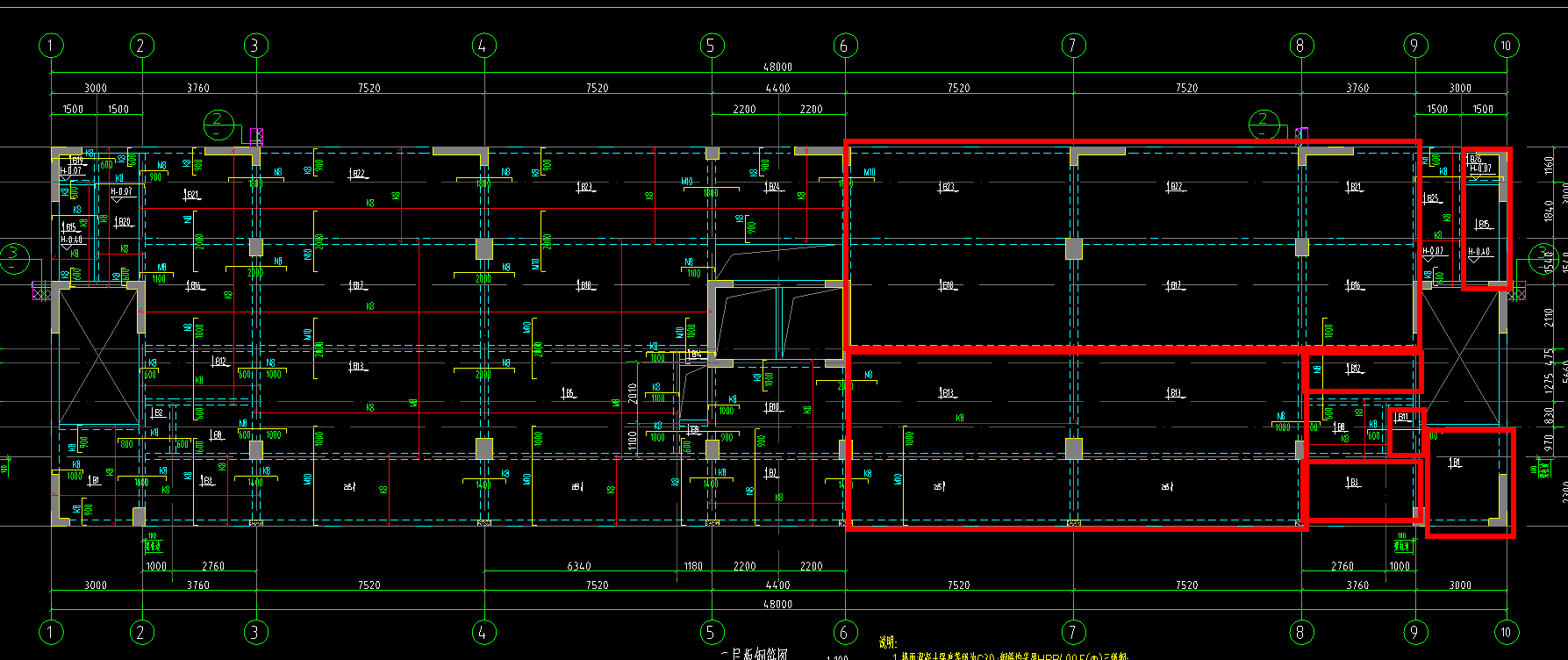Click the top 3000 dimension between axes 9 and 10
The image size is (1568, 660).
pos(1460,88)
